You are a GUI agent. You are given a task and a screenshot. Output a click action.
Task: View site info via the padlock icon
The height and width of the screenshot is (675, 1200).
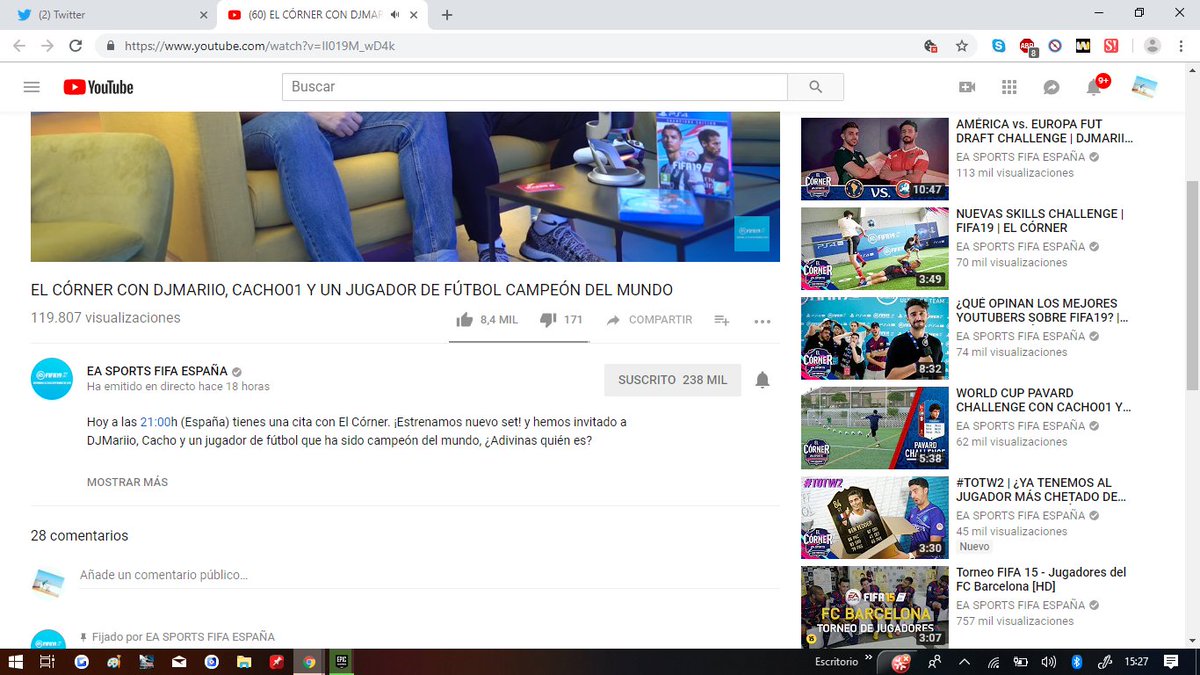pyautogui.click(x=109, y=46)
